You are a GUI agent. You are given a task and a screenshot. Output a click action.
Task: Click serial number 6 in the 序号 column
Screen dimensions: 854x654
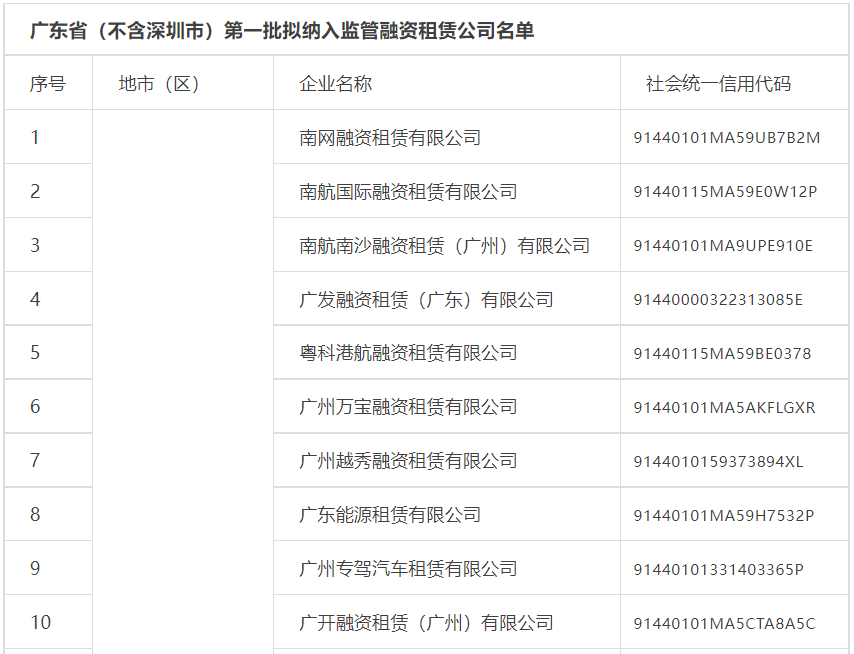click(35, 406)
